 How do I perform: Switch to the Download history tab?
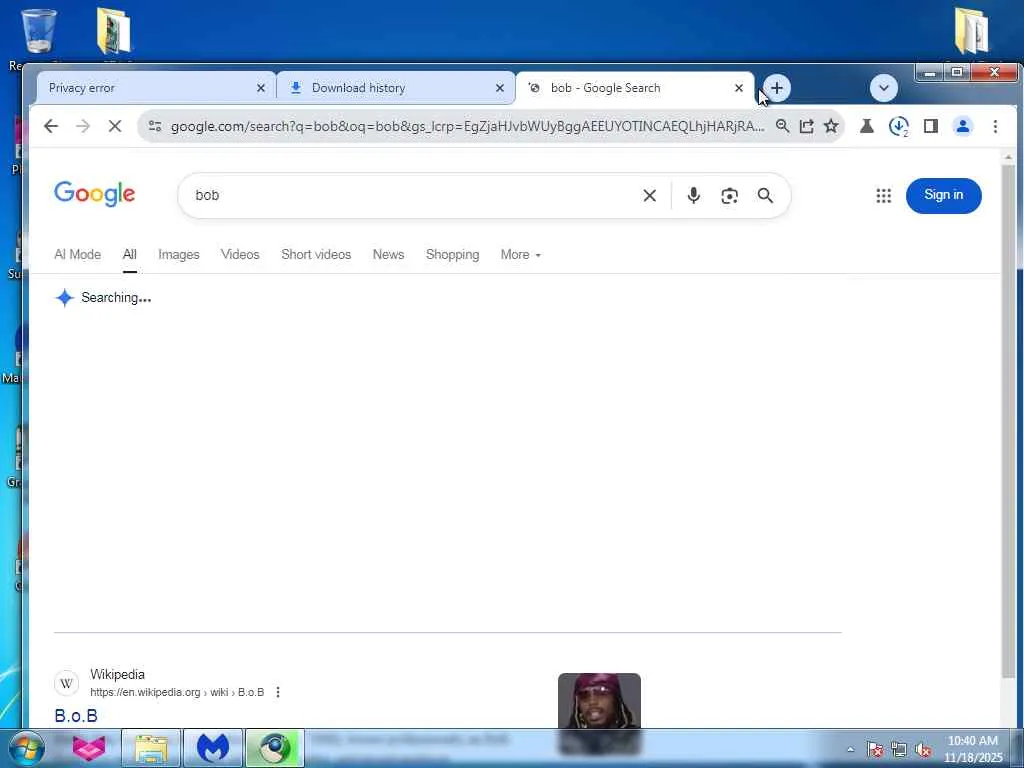(x=395, y=88)
